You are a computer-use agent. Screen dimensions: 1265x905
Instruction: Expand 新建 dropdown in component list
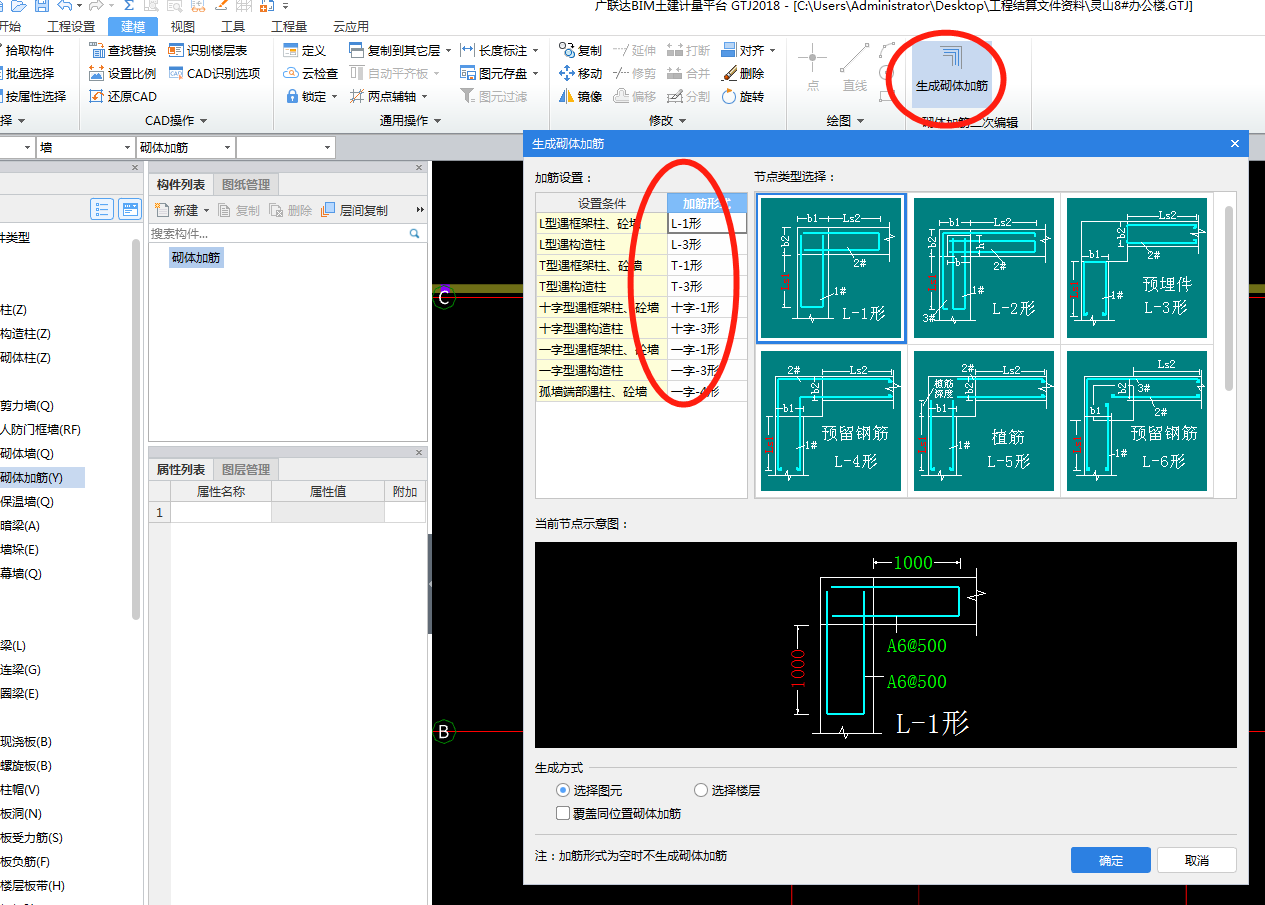pos(206,210)
